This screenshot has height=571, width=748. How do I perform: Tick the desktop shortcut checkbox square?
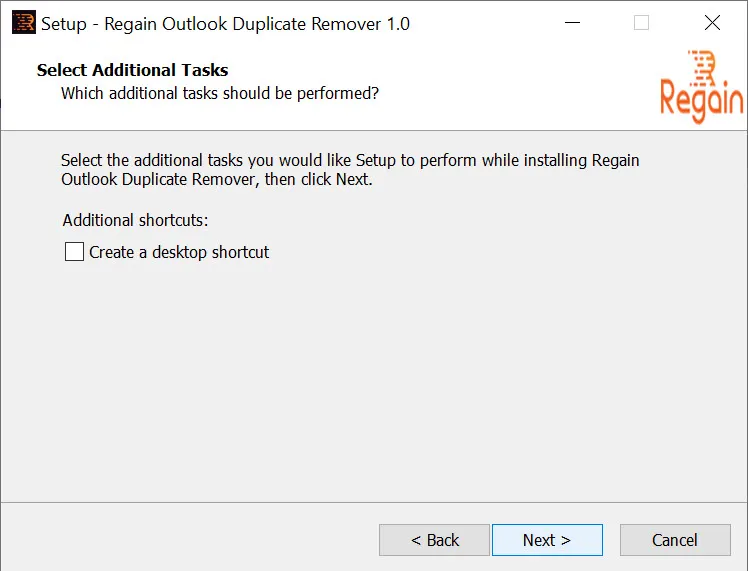tap(74, 251)
